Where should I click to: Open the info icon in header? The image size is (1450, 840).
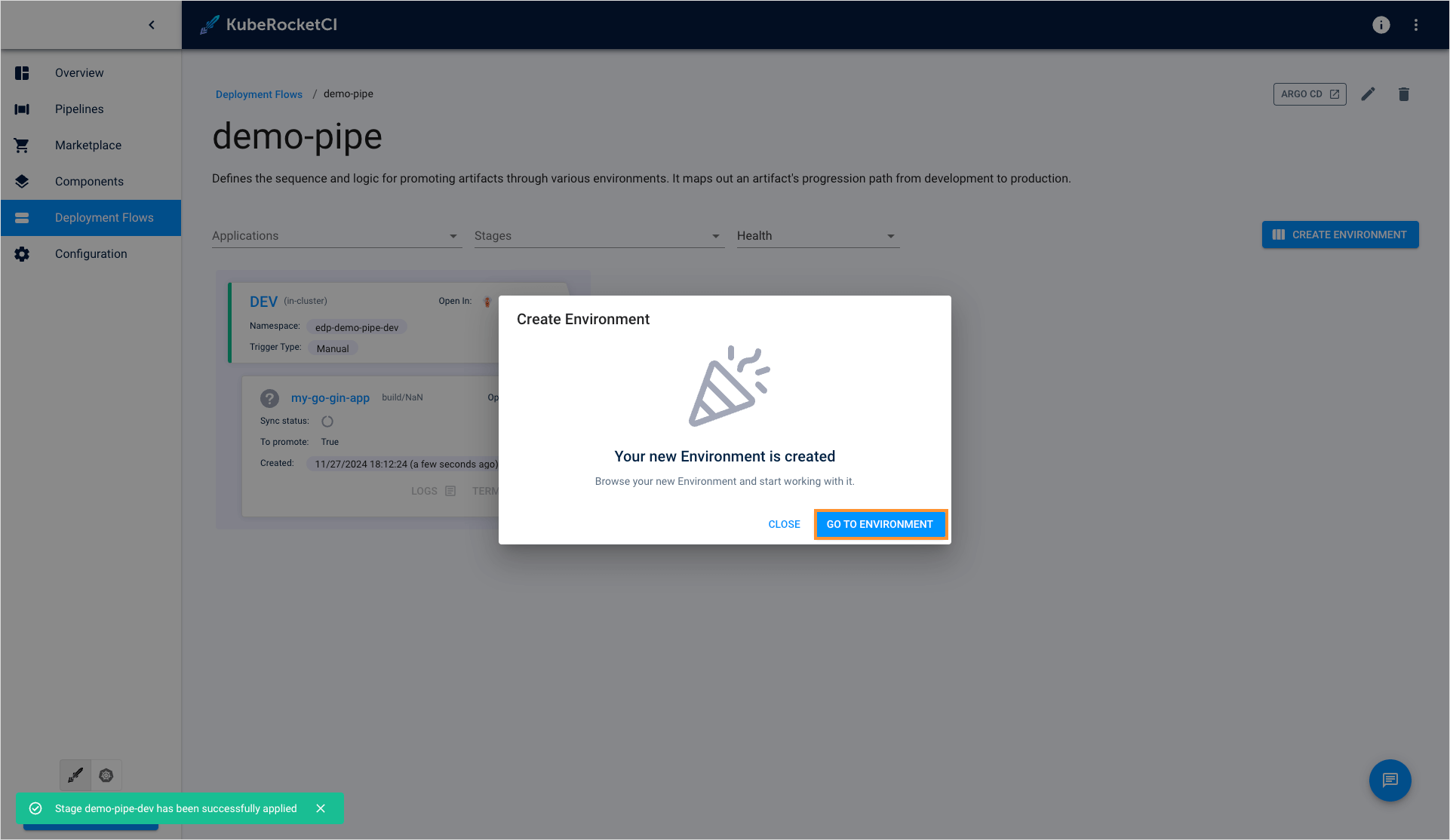coord(1381,25)
